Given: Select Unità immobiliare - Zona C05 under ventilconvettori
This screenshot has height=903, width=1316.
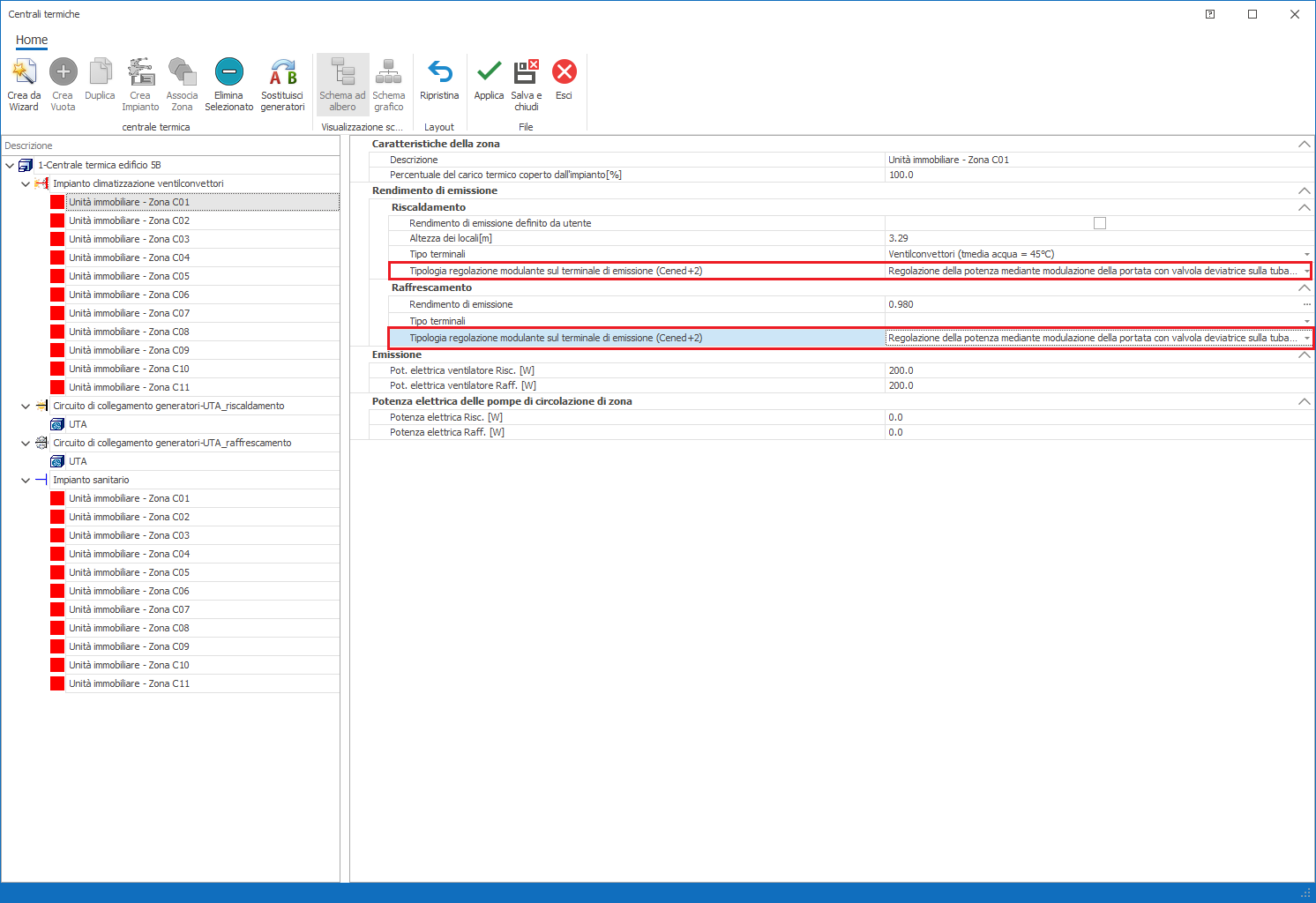Looking at the screenshot, I should 129,276.
